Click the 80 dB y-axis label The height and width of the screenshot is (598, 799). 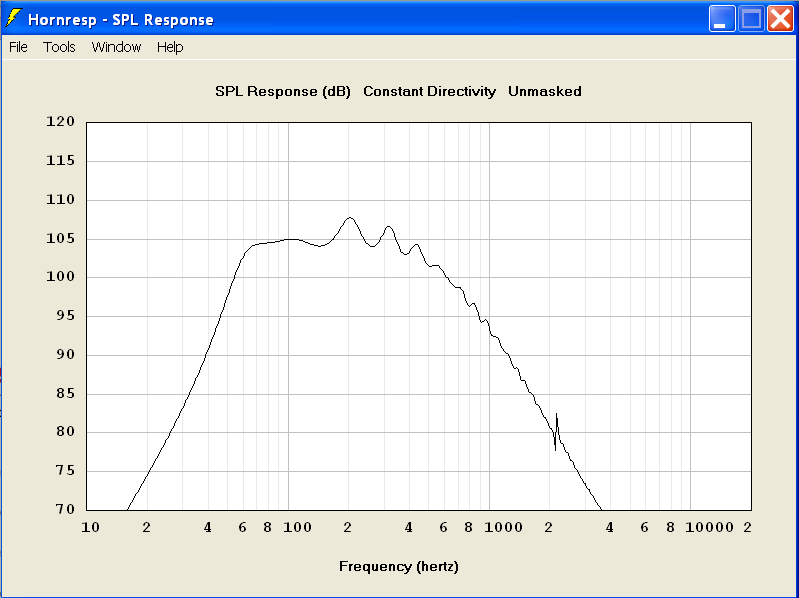coord(64,432)
